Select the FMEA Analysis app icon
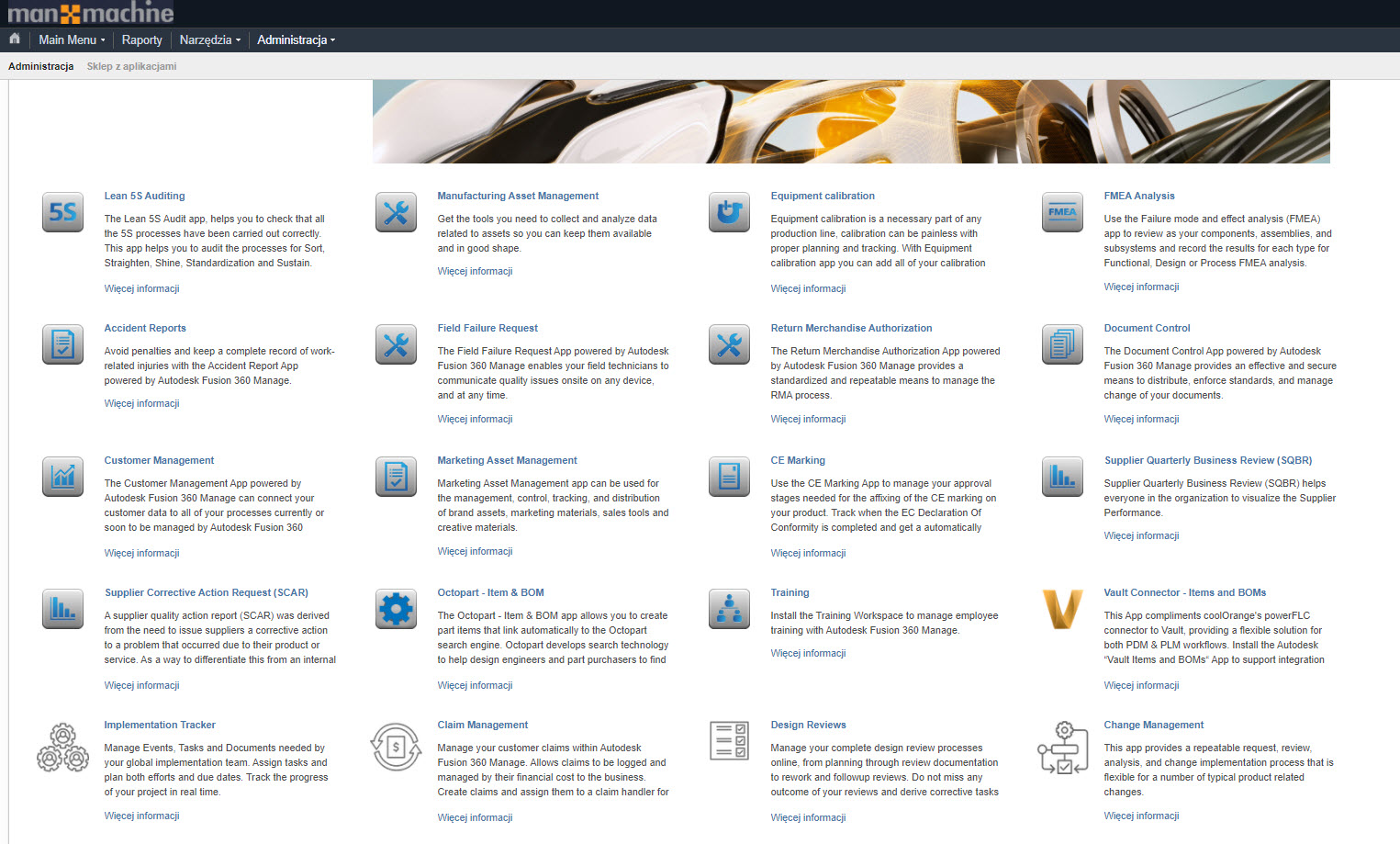Viewport: 1400px width, 844px height. 1062,213
